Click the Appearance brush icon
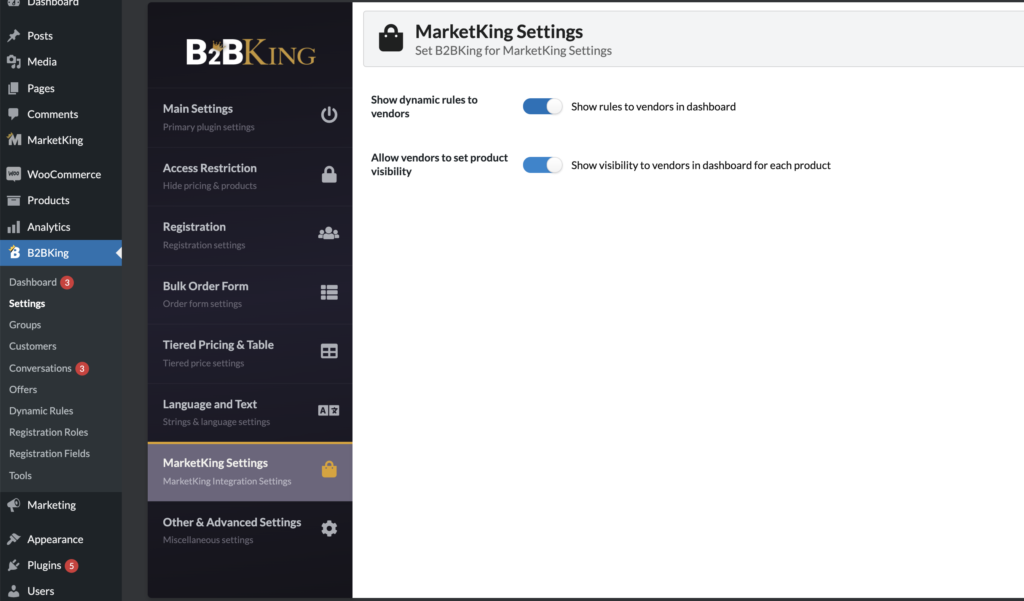Screen dimensions: 1024x601 [14, 539]
